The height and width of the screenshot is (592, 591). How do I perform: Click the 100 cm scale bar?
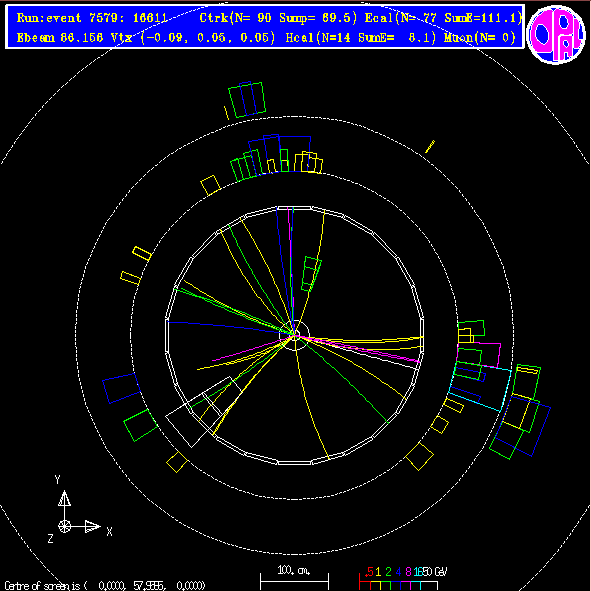[x=294, y=581]
